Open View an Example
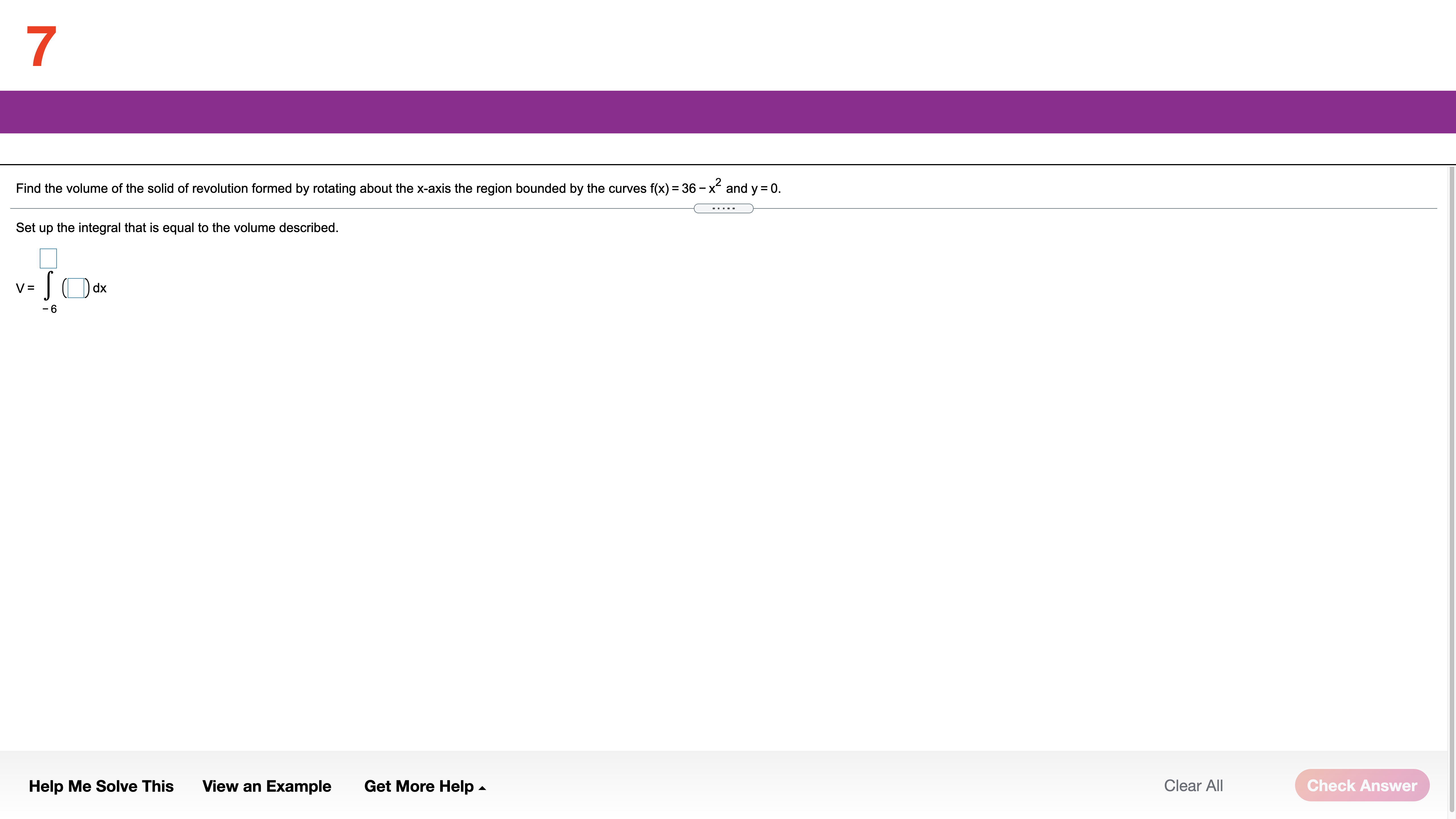1456x819 pixels. 266,786
